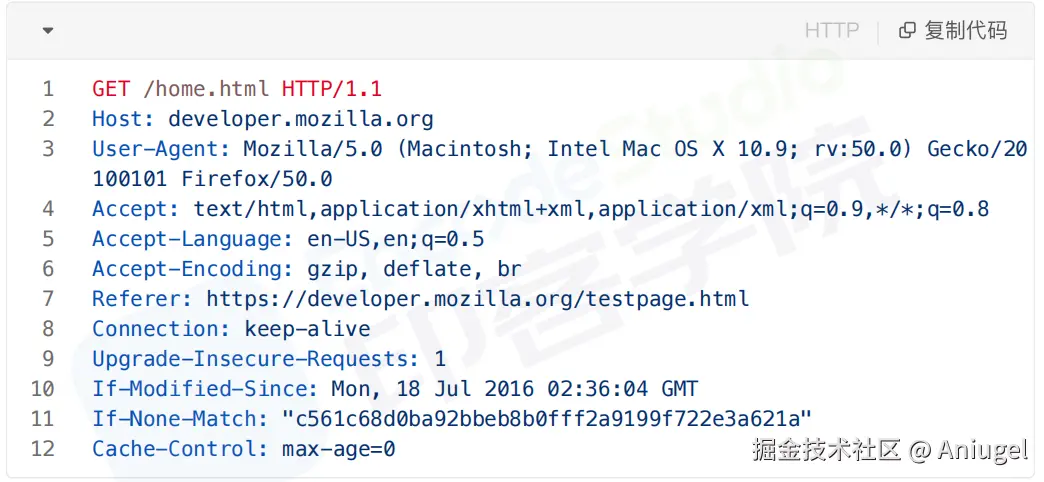Click the If-None-Match ETag hash string
The image size is (1044, 482).
pos(547,419)
